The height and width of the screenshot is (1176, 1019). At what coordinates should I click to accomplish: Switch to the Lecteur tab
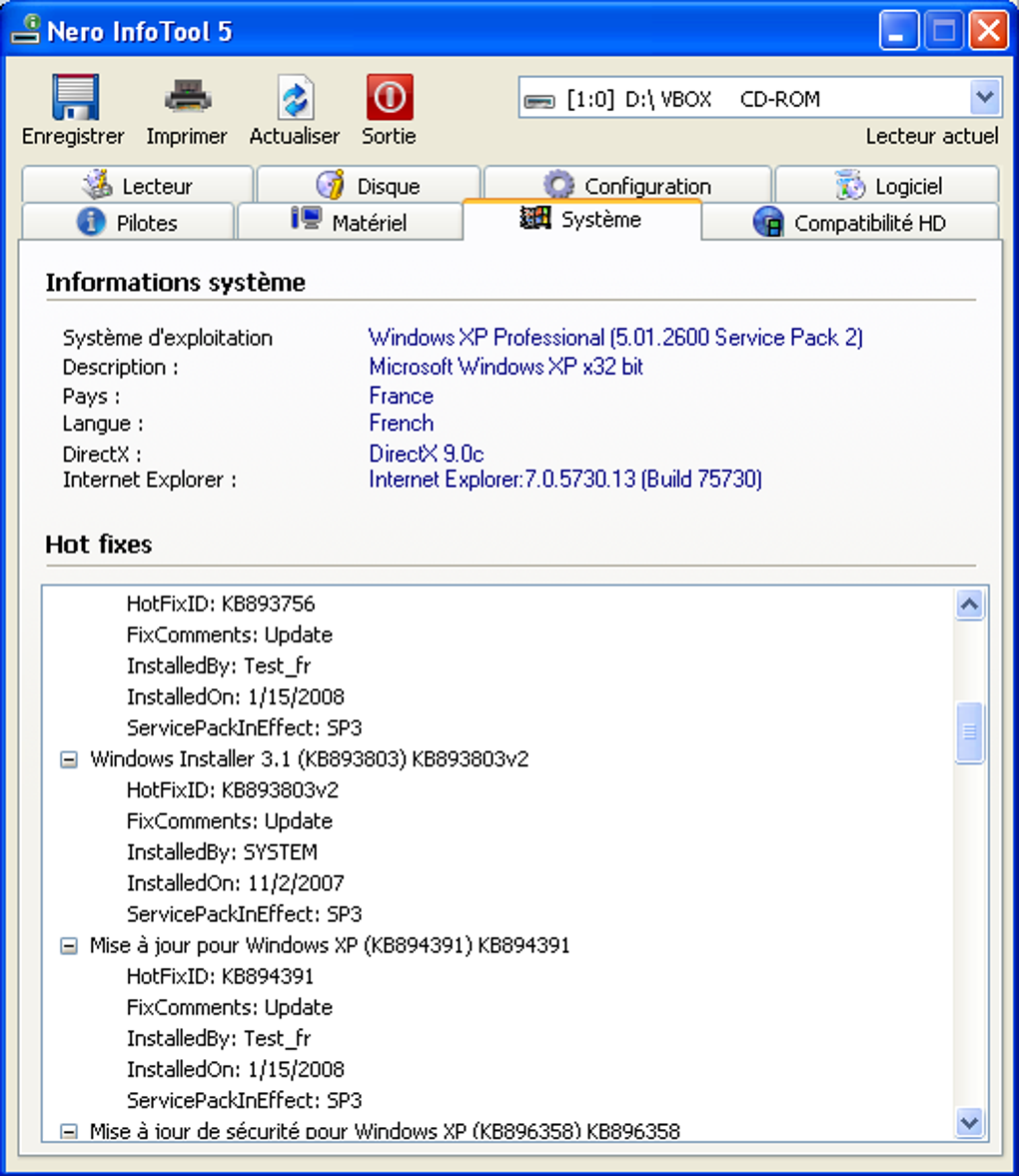point(138,185)
